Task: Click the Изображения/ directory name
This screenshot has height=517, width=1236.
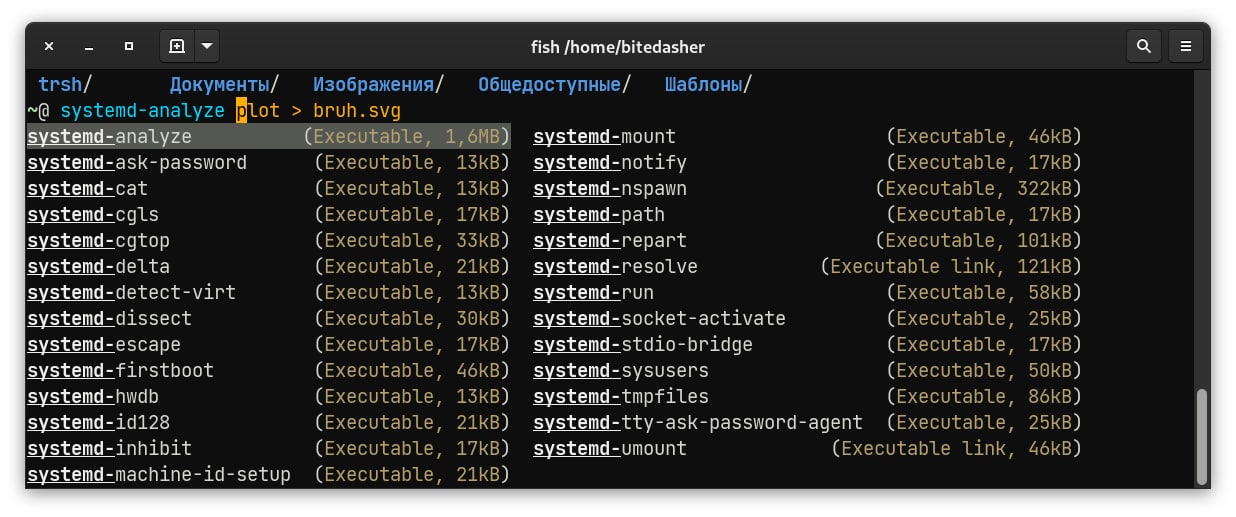Action: 378,85
